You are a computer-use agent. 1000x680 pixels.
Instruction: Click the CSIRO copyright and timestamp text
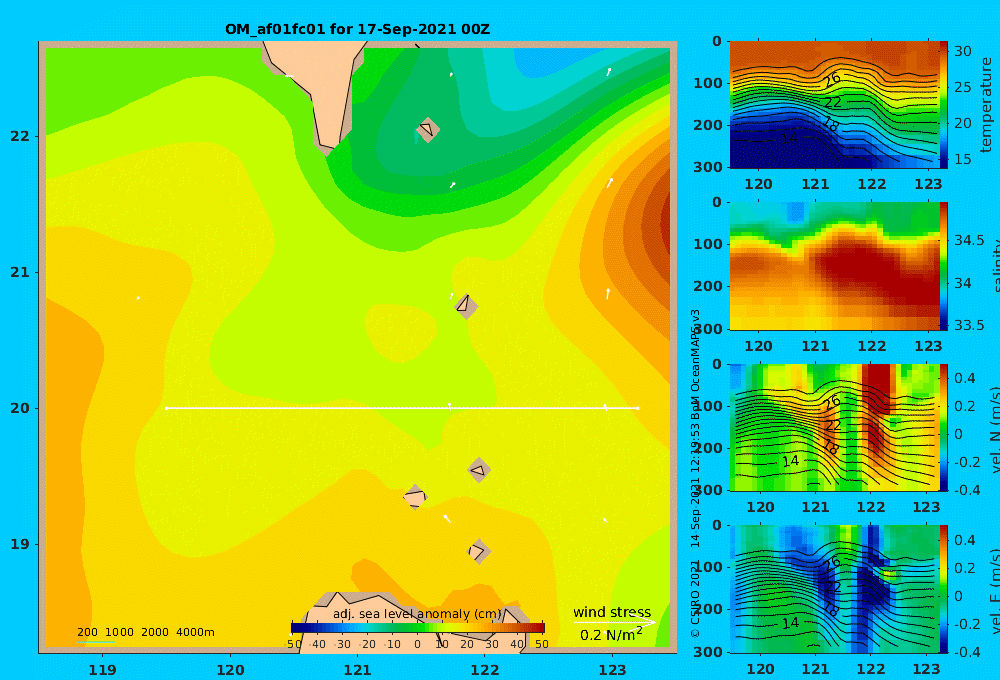tap(696, 473)
